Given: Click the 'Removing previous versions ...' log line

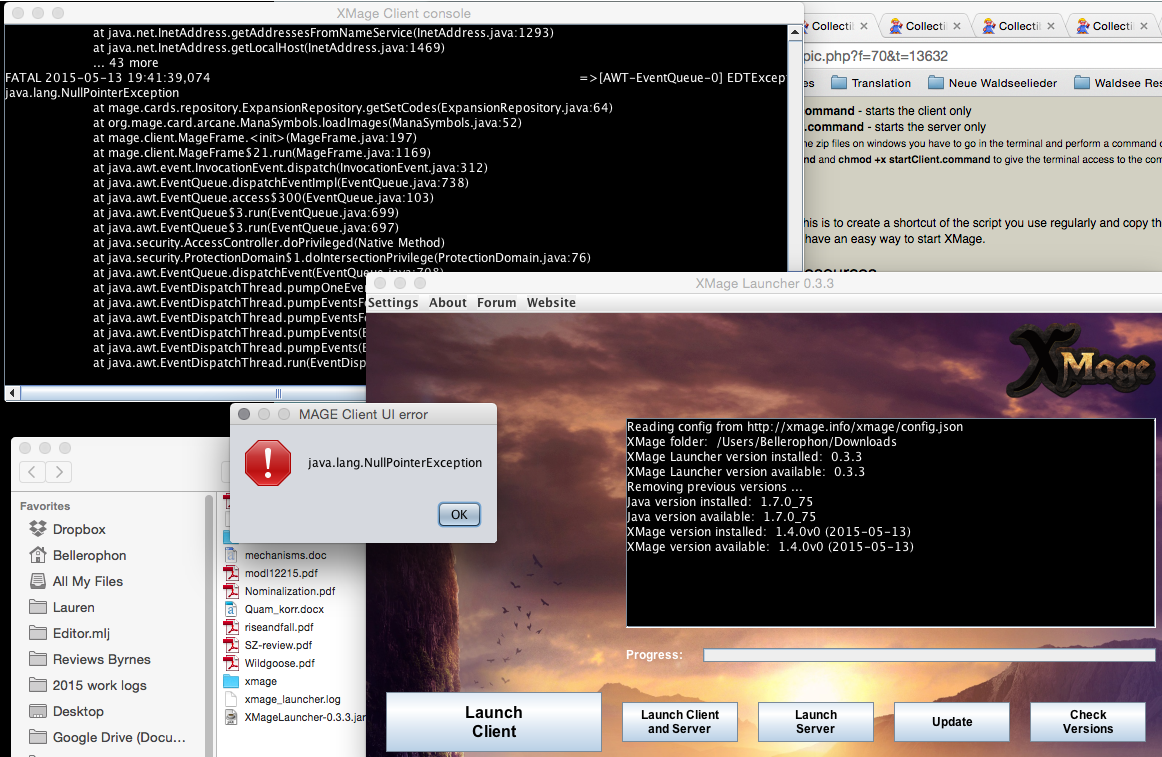Looking at the screenshot, I should [x=714, y=487].
